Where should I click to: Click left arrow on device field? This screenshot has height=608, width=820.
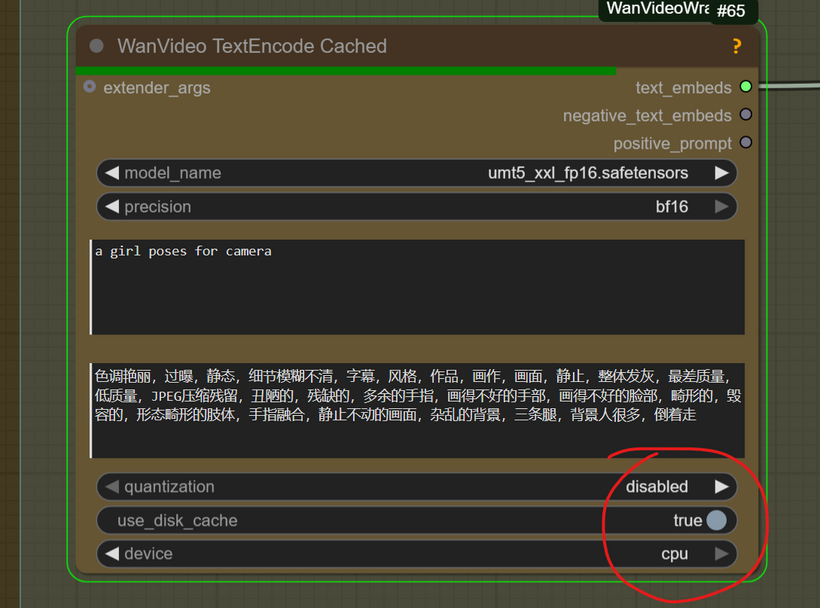tap(111, 553)
